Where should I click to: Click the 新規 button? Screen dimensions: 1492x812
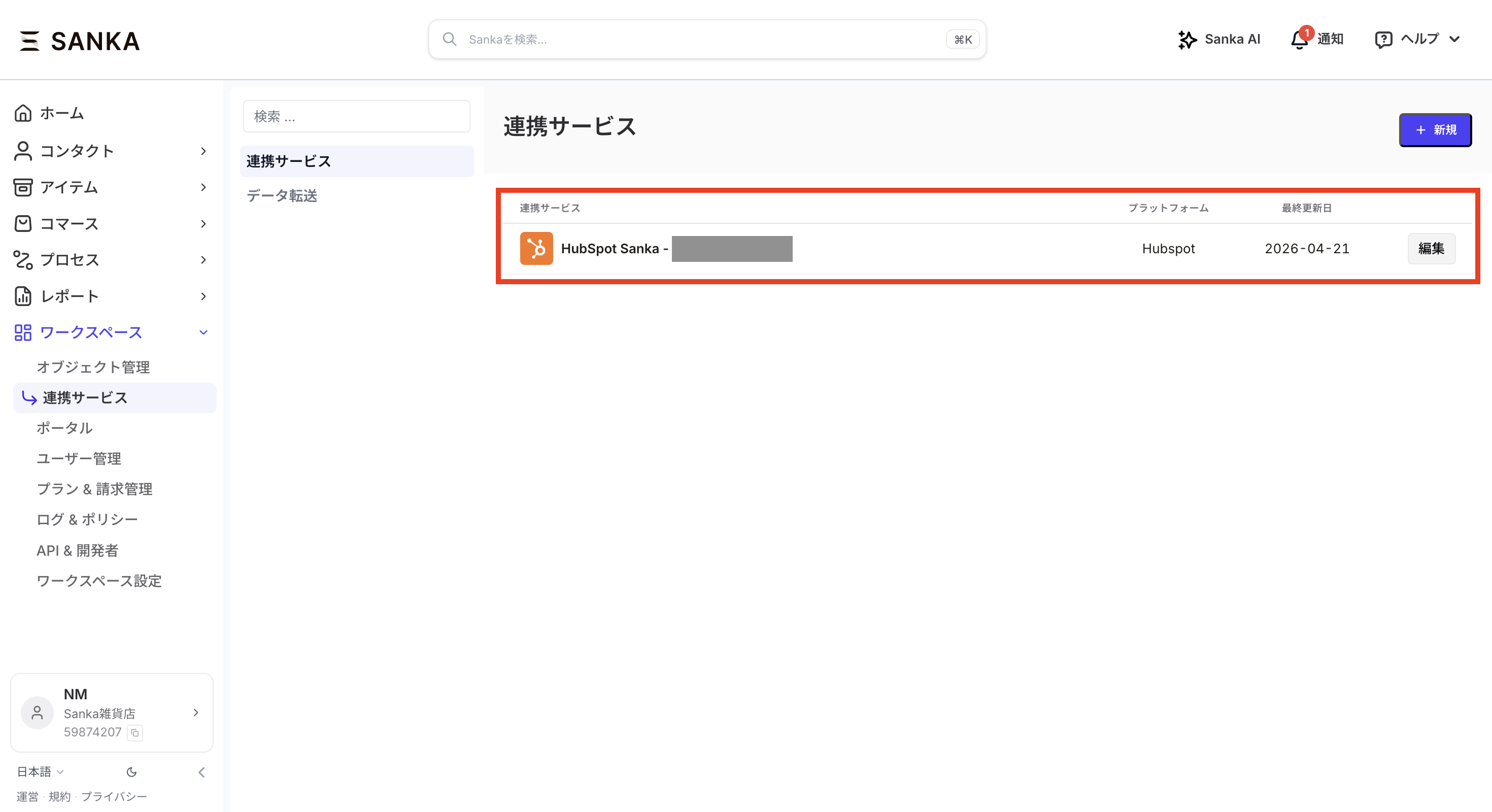(1435, 130)
